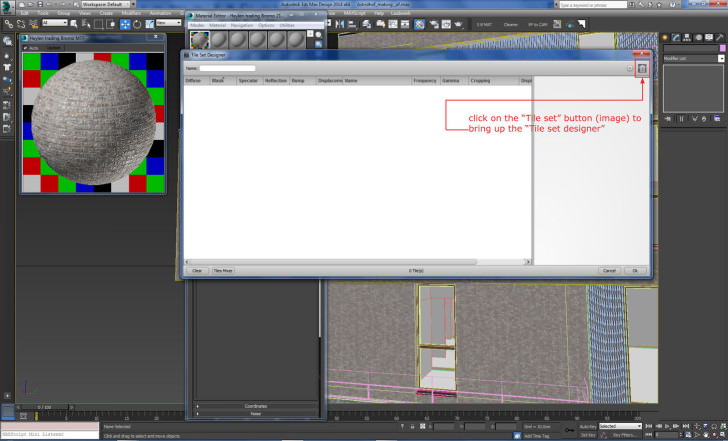Click the Tile set button icon
The width and height of the screenshot is (728, 441).
pyautogui.click(x=642, y=68)
